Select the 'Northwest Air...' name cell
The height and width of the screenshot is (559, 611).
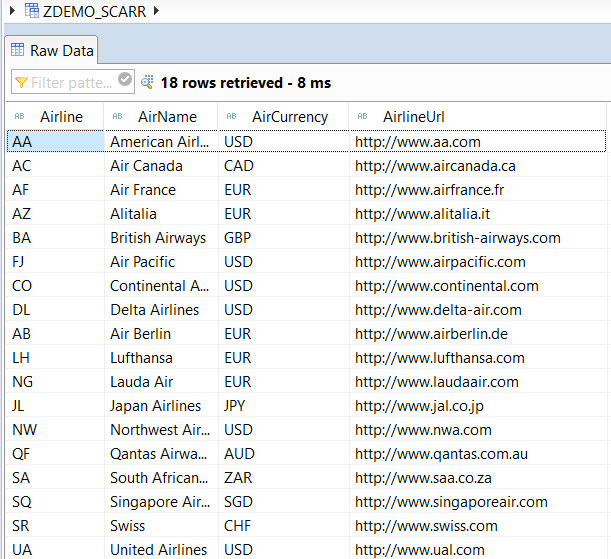point(161,430)
